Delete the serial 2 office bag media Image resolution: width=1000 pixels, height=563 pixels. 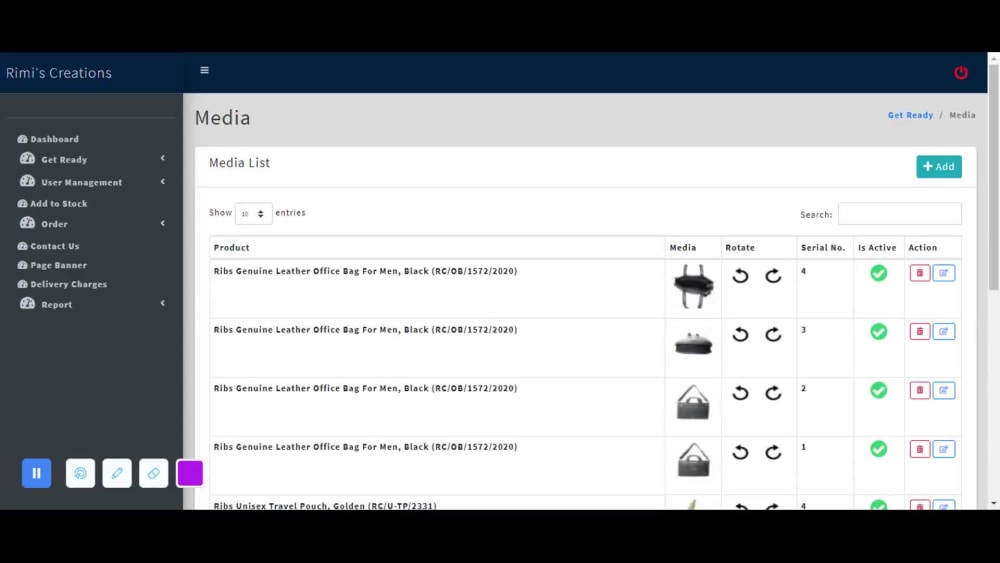coord(920,390)
